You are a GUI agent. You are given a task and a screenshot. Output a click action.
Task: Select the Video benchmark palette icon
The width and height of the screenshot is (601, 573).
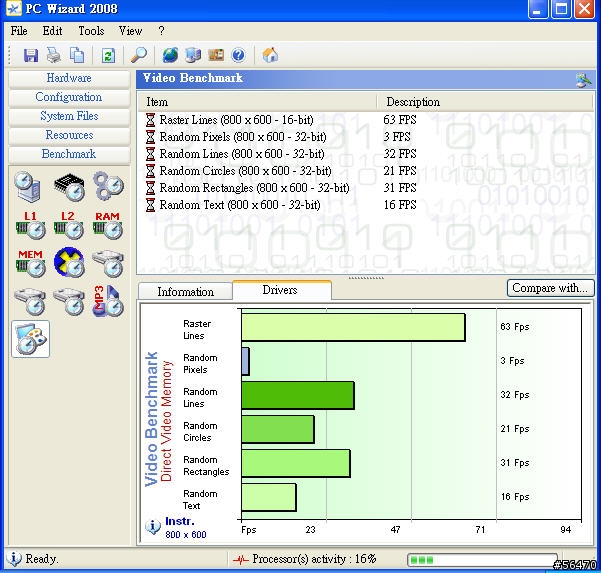click(31, 339)
